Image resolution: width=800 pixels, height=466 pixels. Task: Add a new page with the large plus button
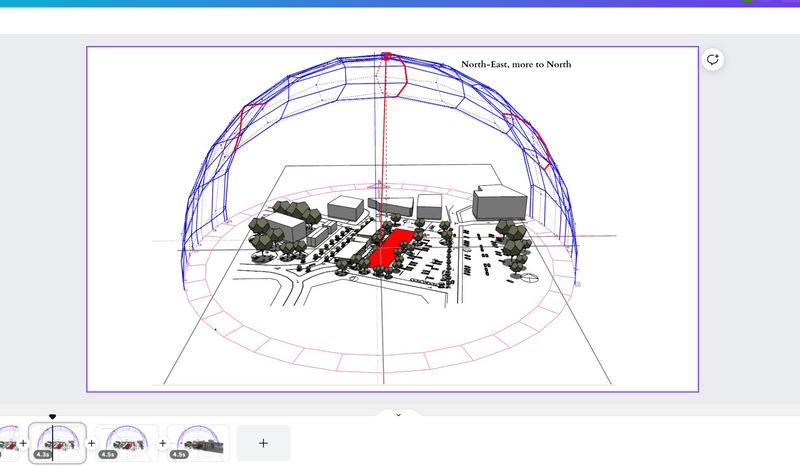pos(263,443)
